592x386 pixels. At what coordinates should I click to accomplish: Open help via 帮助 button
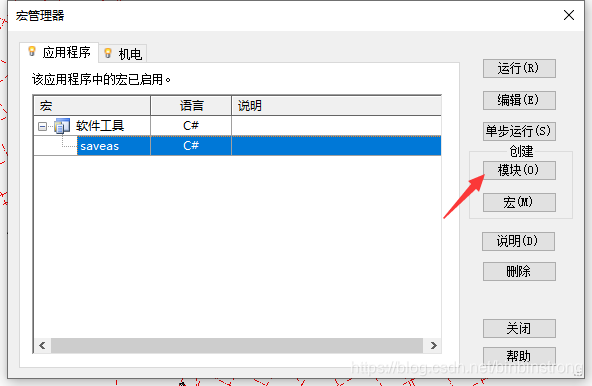[x=519, y=356]
